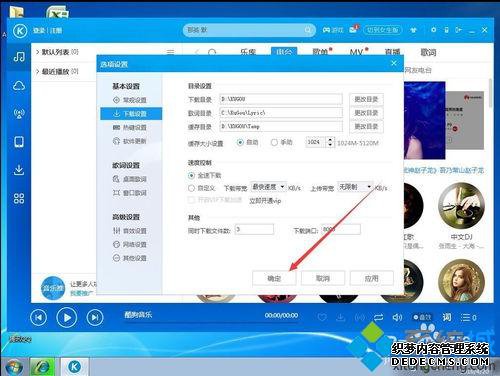Click the 立即开通vip link
500x376 pixels.
coord(265,201)
